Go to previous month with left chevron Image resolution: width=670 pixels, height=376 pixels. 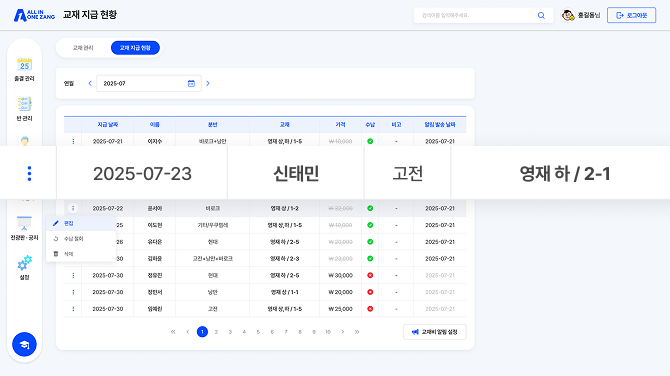(x=90, y=83)
